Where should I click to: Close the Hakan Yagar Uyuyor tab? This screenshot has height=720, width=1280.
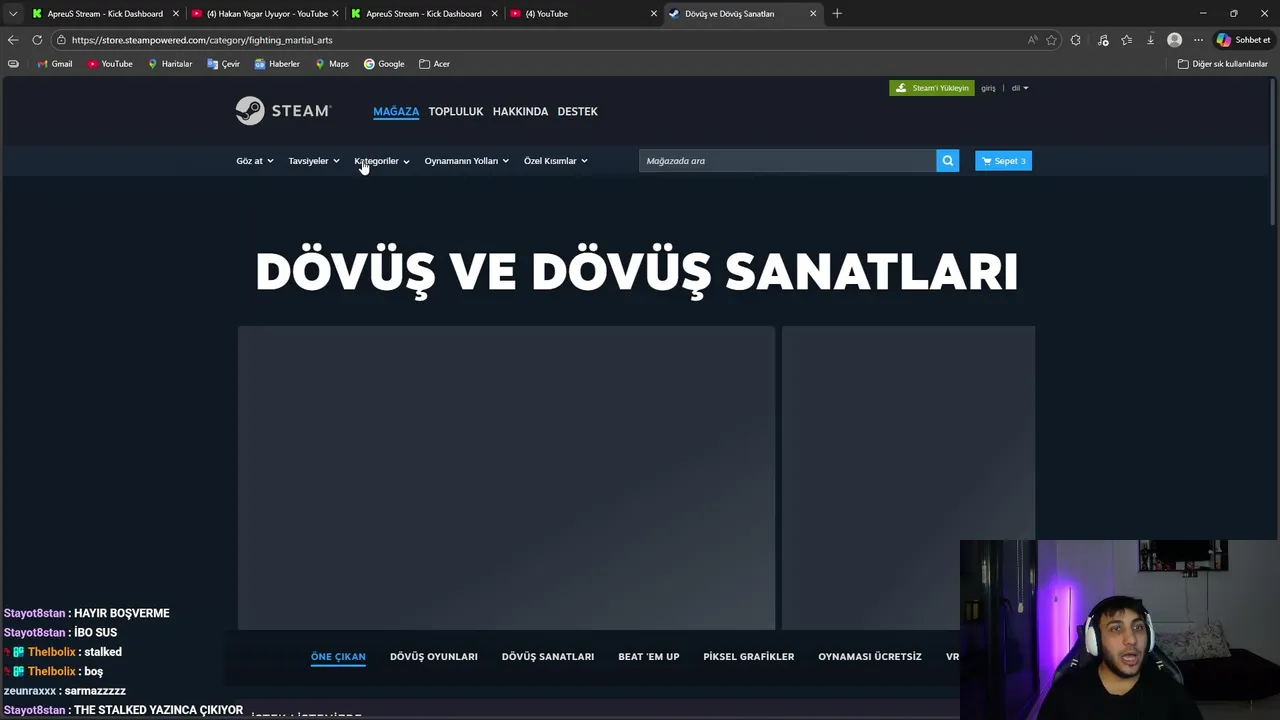(335, 14)
